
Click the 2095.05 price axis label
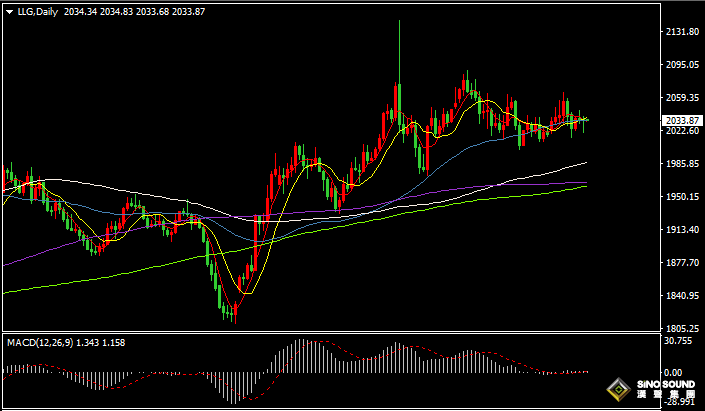point(681,65)
